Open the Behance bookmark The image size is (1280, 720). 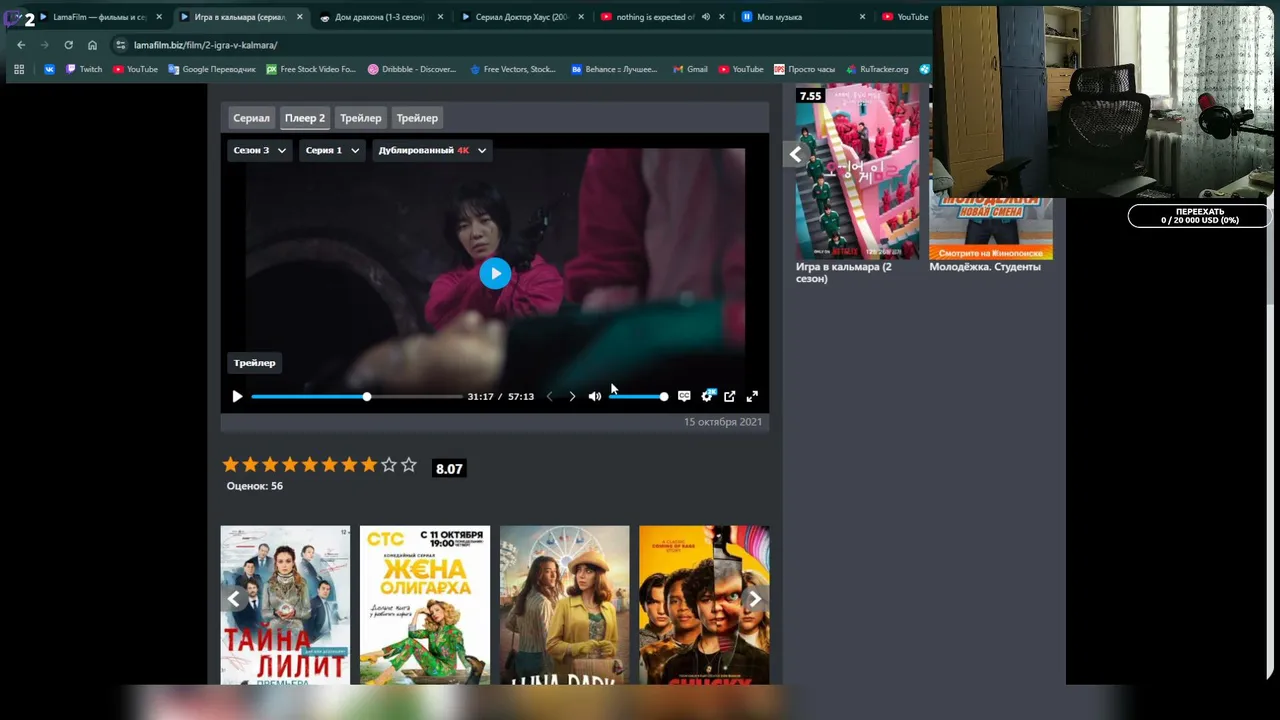point(614,69)
